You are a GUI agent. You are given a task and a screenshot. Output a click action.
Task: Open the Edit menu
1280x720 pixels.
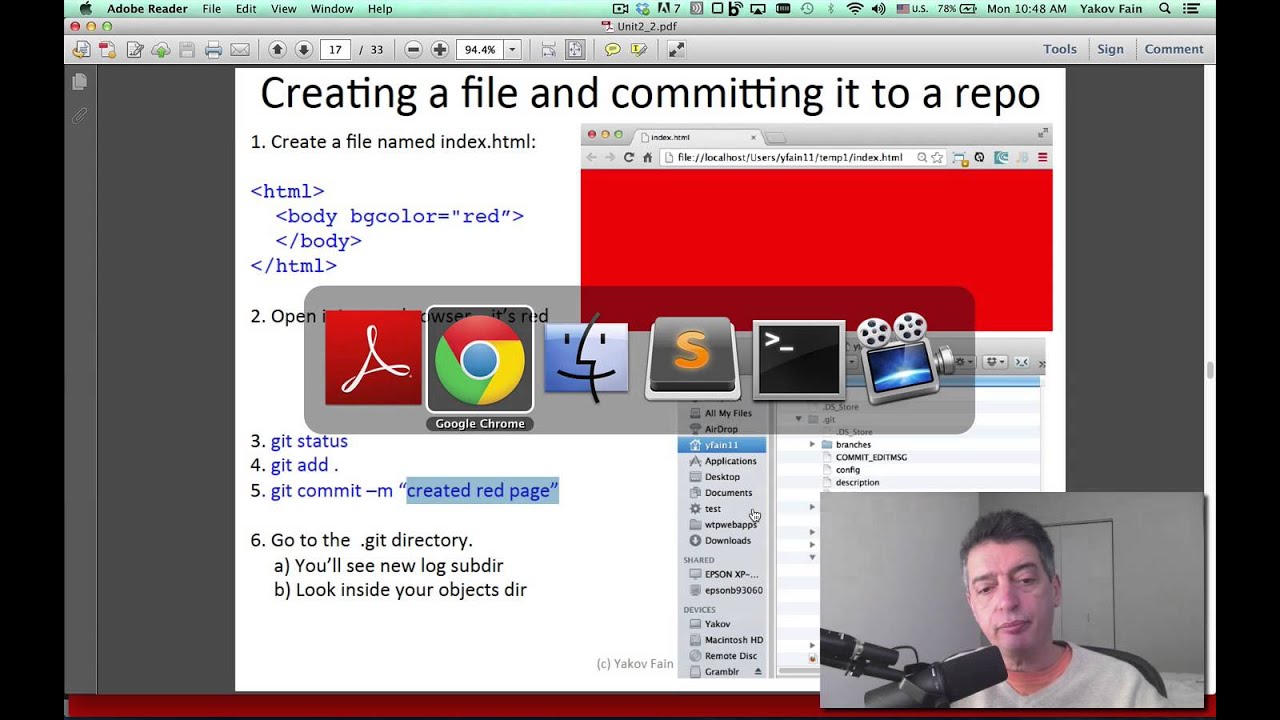click(246, 9)
